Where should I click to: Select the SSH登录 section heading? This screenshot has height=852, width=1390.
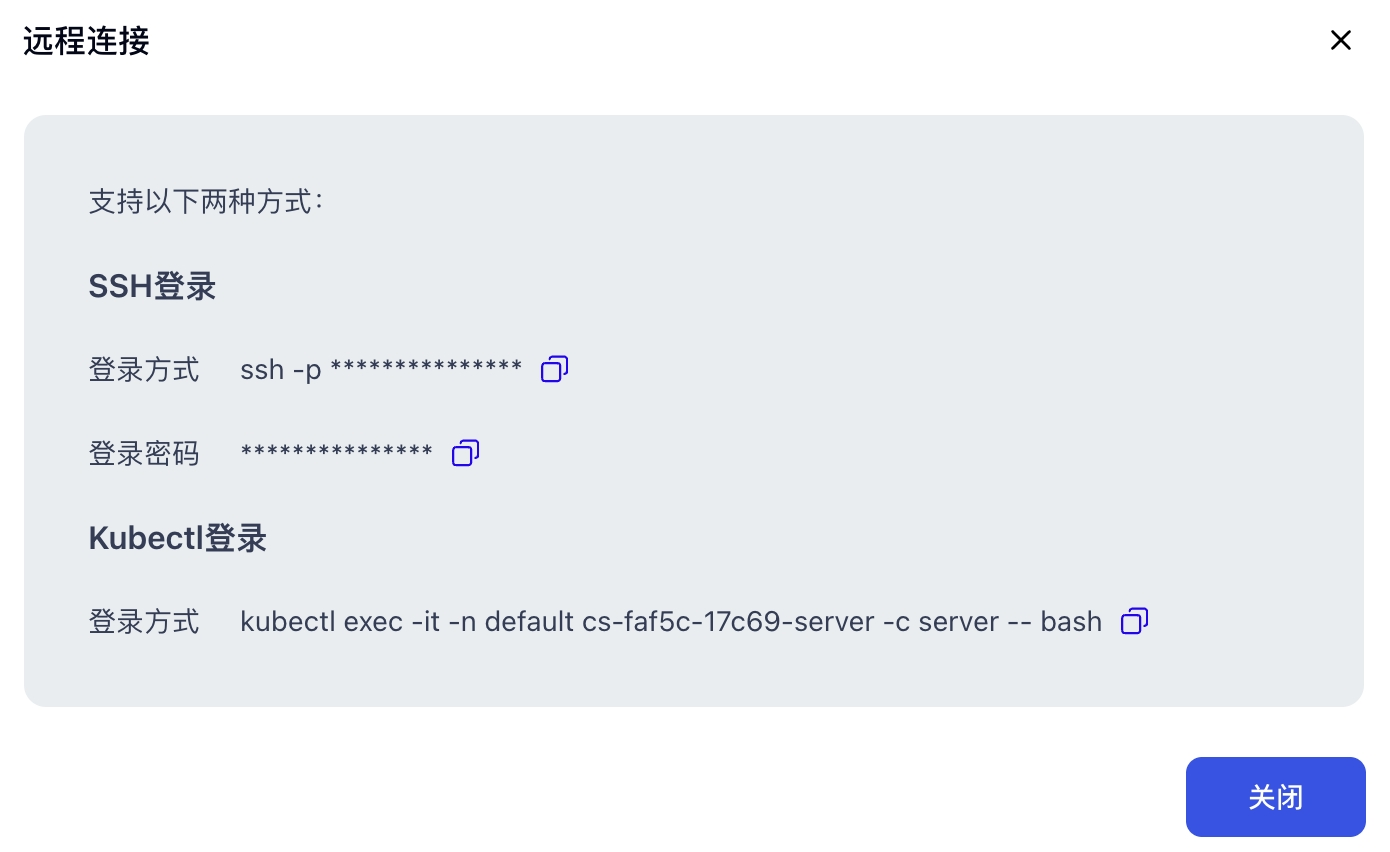coord(152,287)
